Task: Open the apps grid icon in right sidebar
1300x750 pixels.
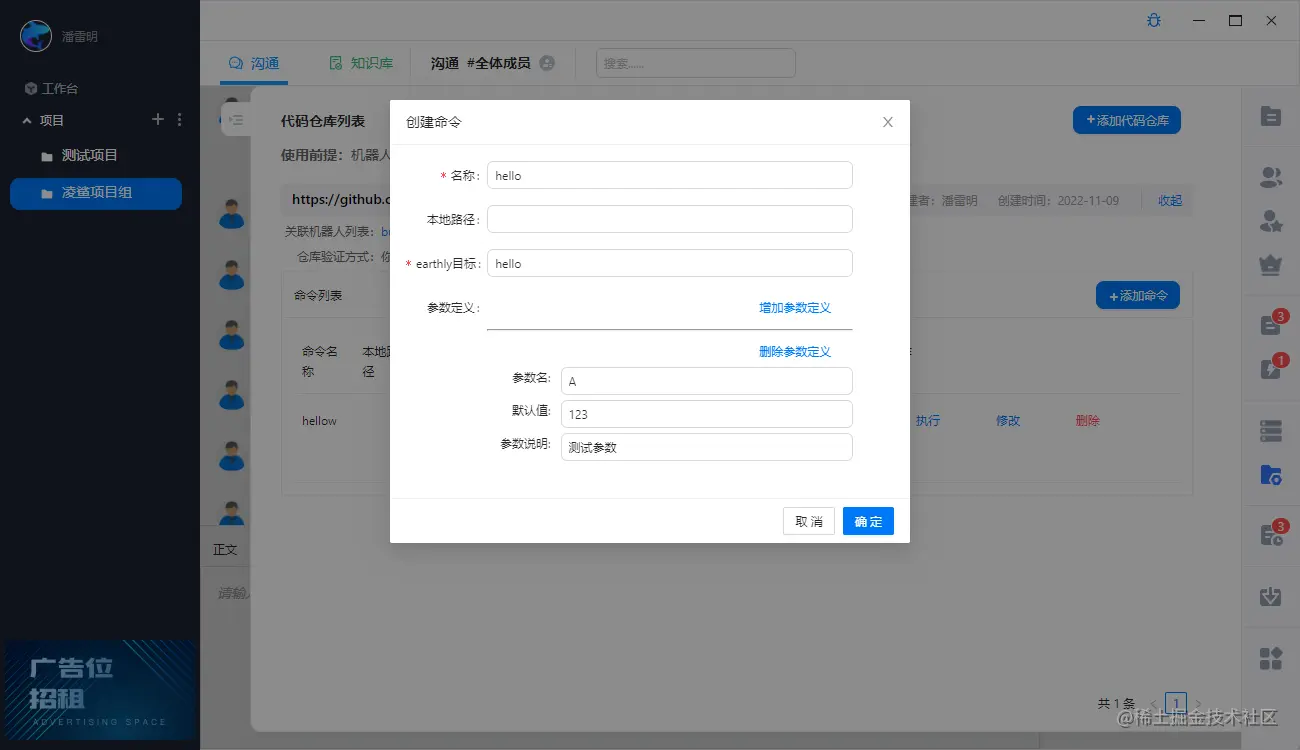Action: point(1271,658)
